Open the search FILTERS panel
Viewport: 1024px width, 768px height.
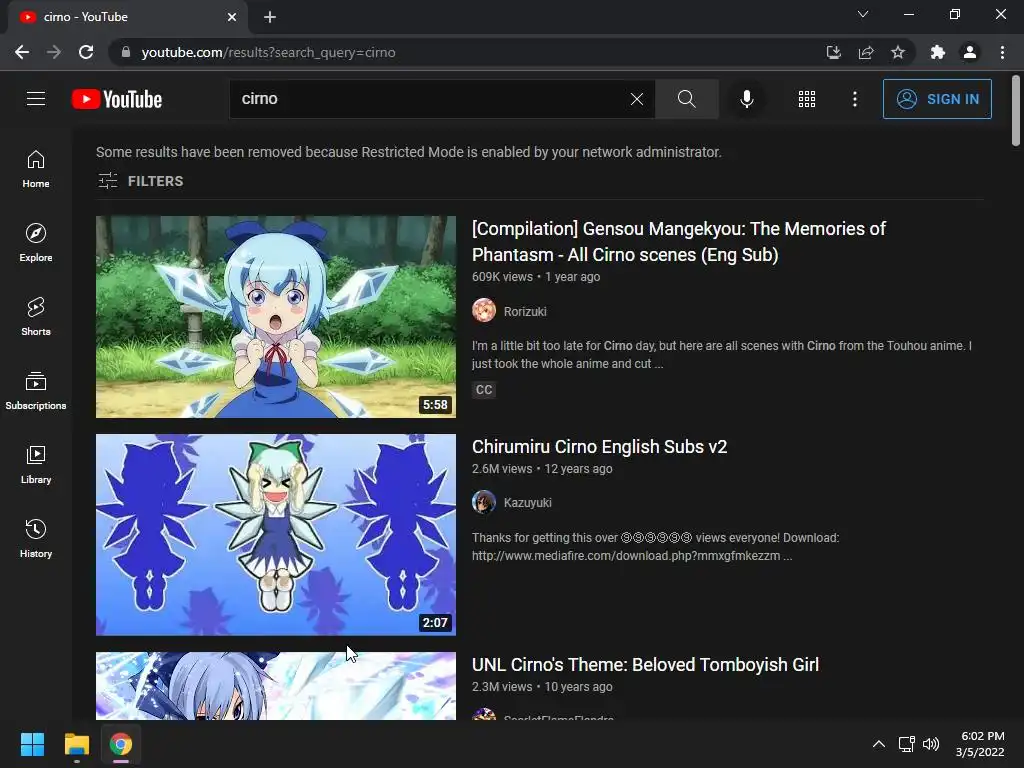click(140, 181)
